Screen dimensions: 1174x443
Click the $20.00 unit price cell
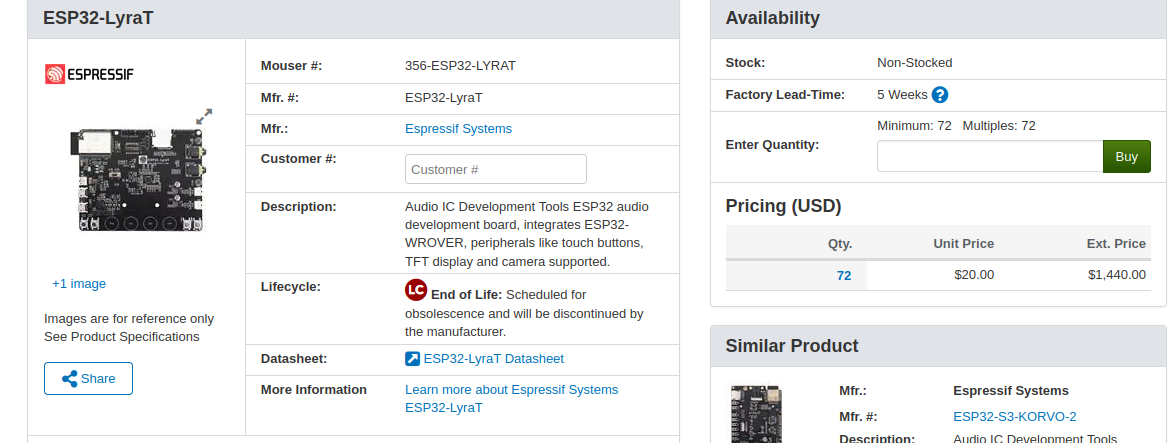pos(974,275)
